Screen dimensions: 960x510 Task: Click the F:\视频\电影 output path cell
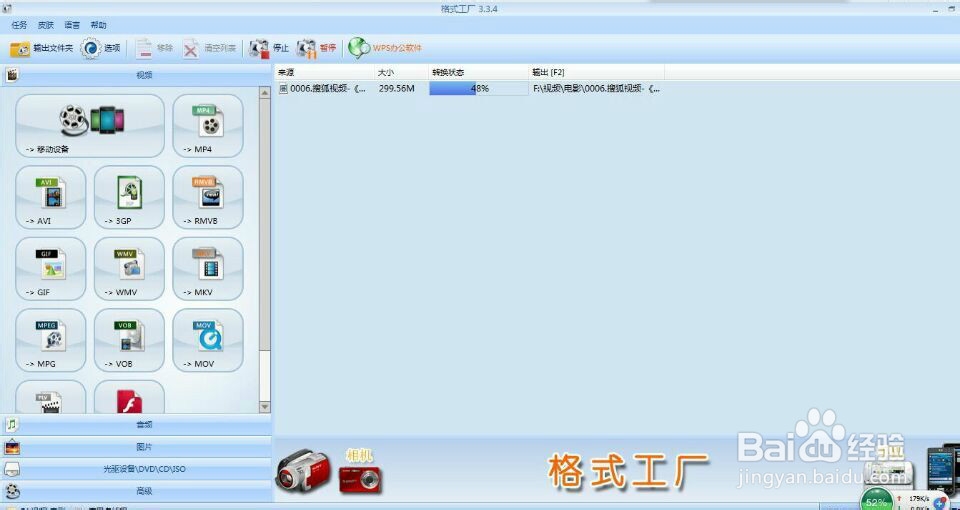click(x=597, y=89)
